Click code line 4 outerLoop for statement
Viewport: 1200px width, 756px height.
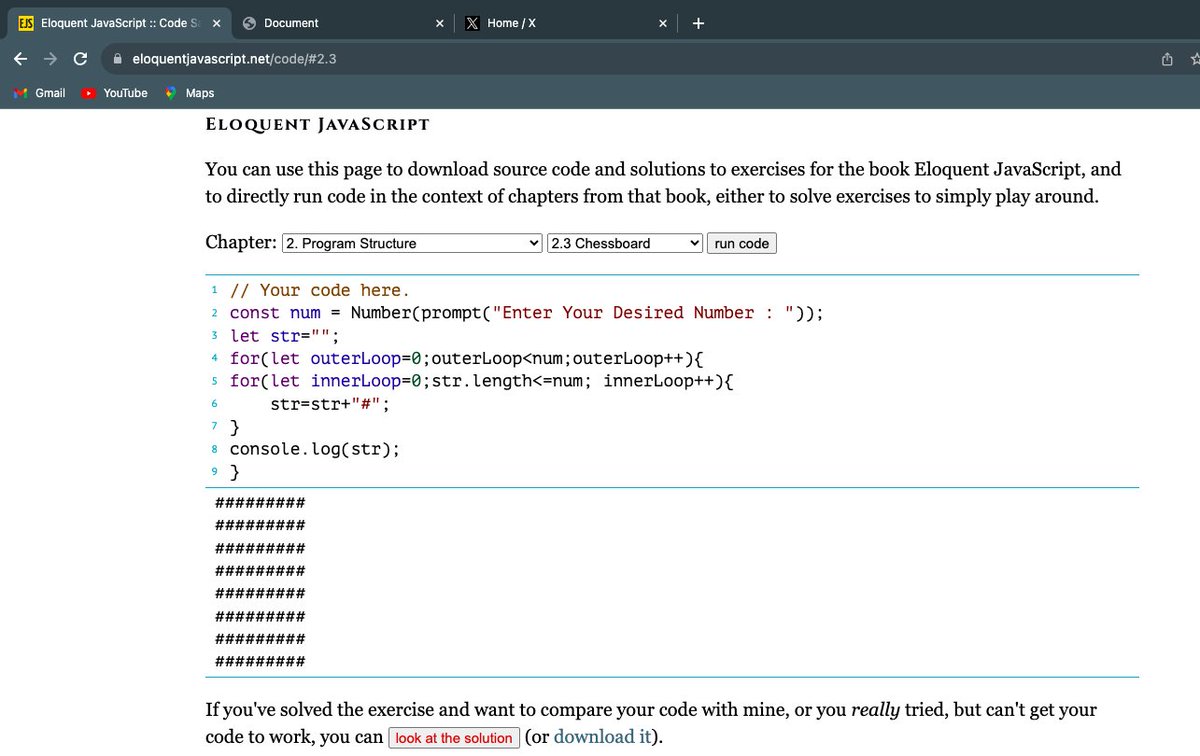(469, 358)
